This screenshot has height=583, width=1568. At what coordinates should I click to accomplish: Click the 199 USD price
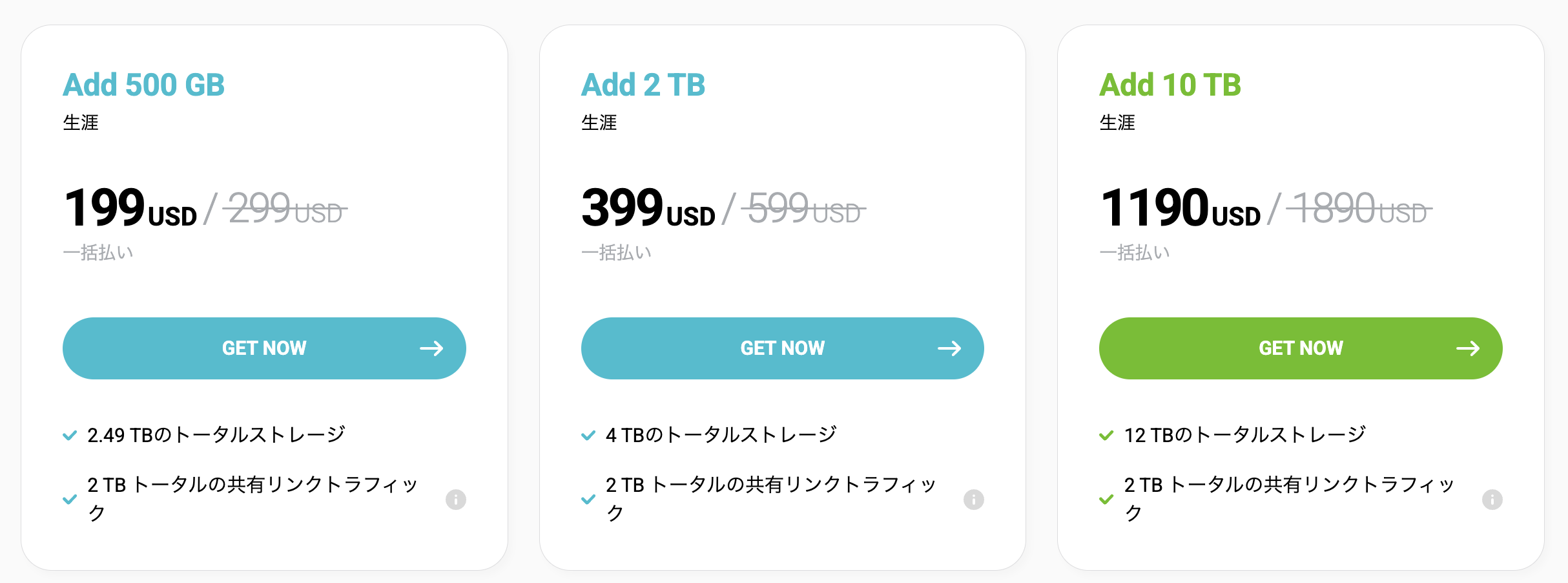130,208
